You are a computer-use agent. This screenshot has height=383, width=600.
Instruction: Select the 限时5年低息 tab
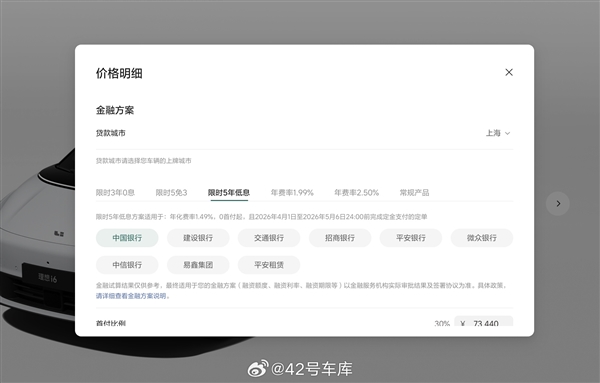click(x=229, y=192)
